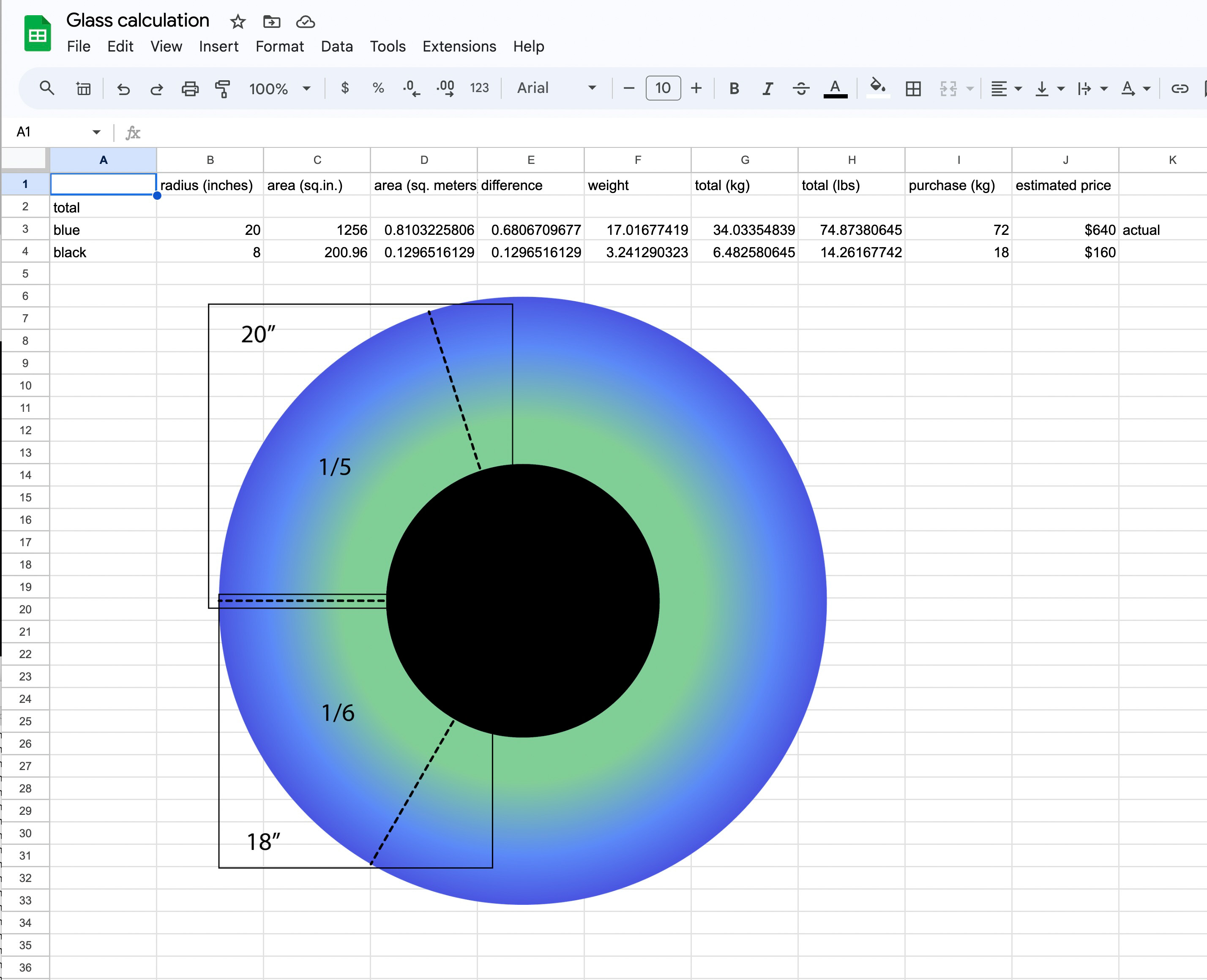Screen dimensions: 1207x980
Task: Click the undo arrow icon
Action: pos(123,89)
